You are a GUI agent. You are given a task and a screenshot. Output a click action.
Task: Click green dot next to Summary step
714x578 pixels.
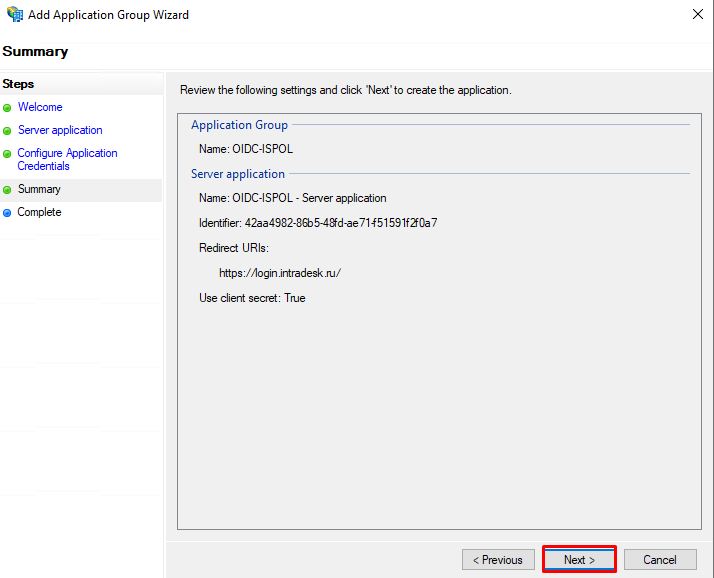point(7,190)
